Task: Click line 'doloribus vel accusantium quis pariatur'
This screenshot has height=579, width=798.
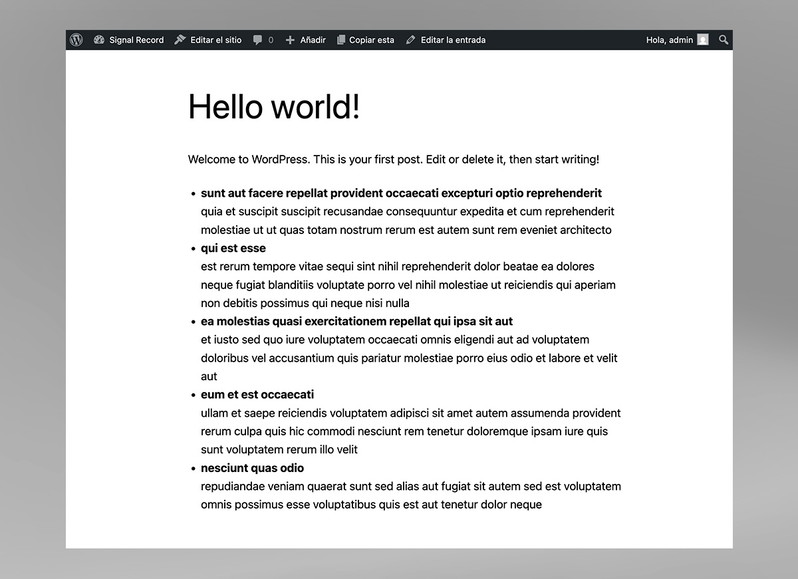Action: 409,358
